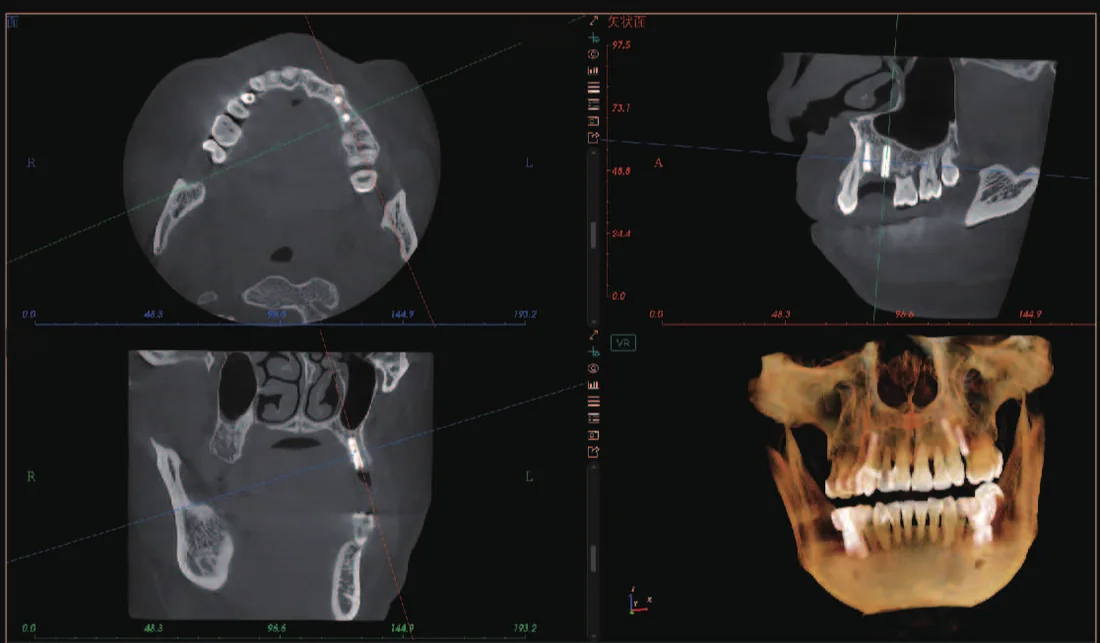Click the green 193.2 ruler value in coronal view
1100x643 pixels.
[525, 628]
